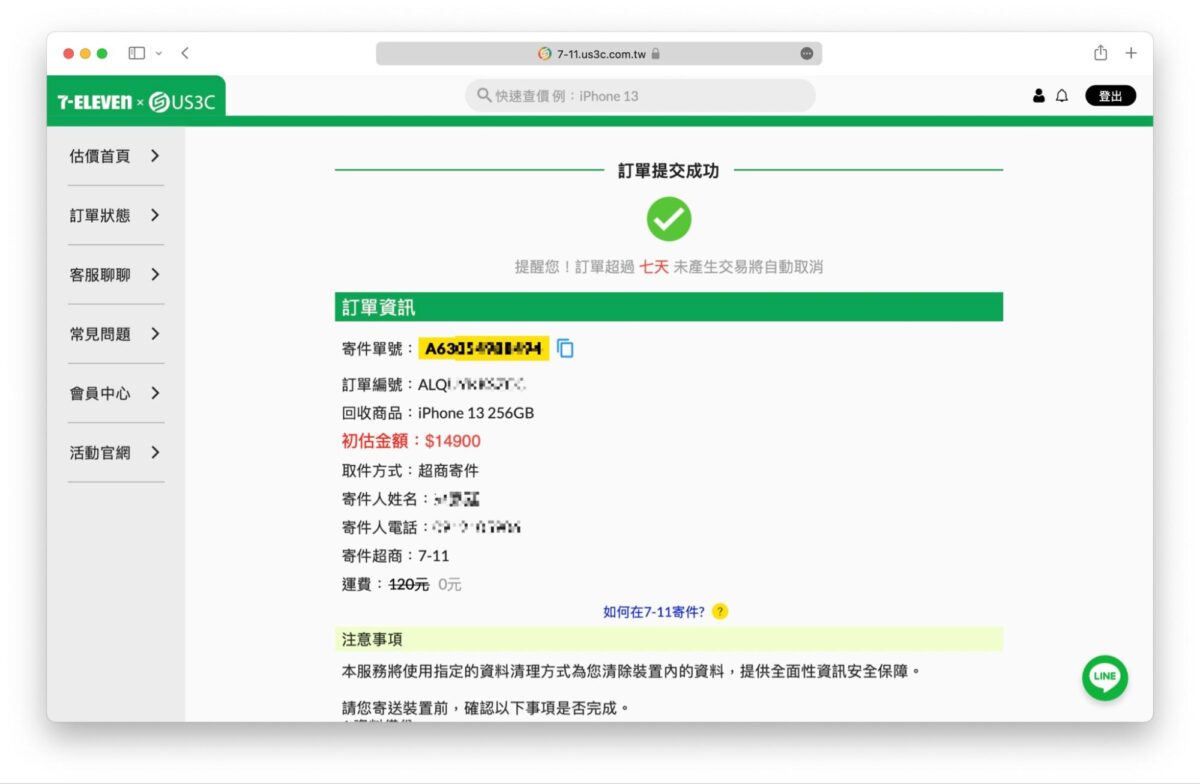
Task: Click the yellow question mark help icon
Action: (x=720, y=611)
